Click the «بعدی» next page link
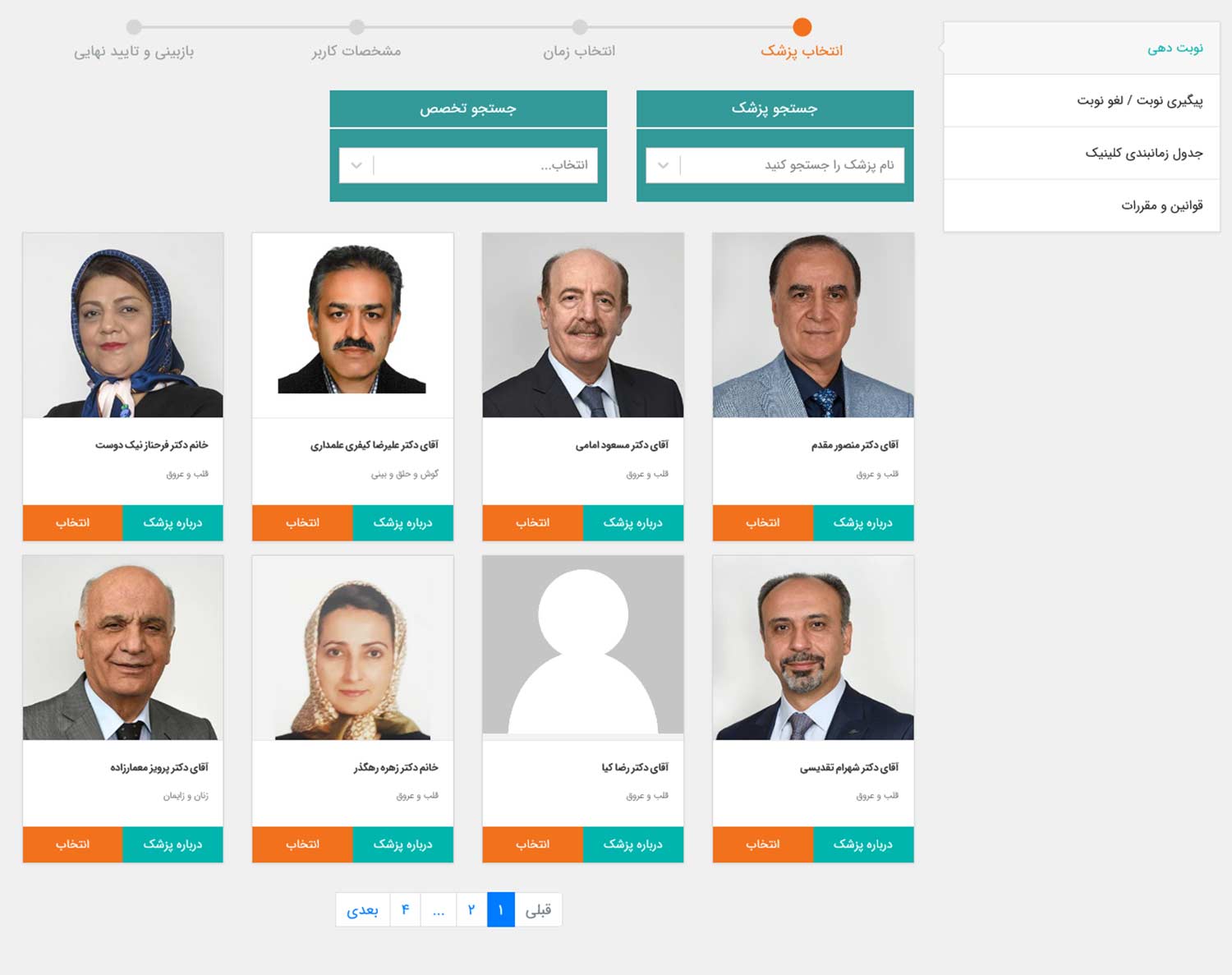Viewport: 1232px width, 975px height. click(362, 909)
